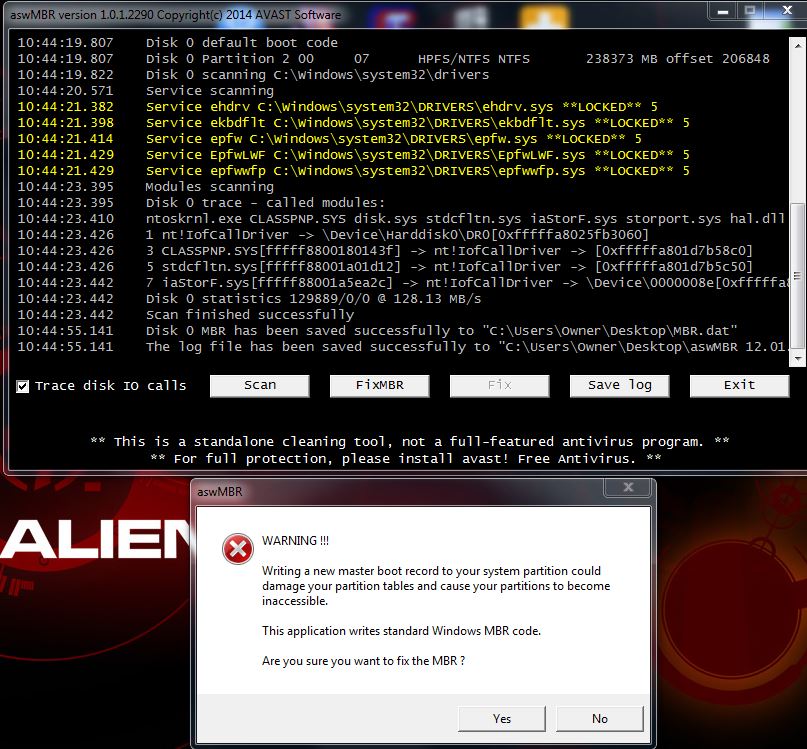This screenshot has width=807, height=749.
Task: Select the 'Disk 0 default boot code' log line
Action: point(178,43)
